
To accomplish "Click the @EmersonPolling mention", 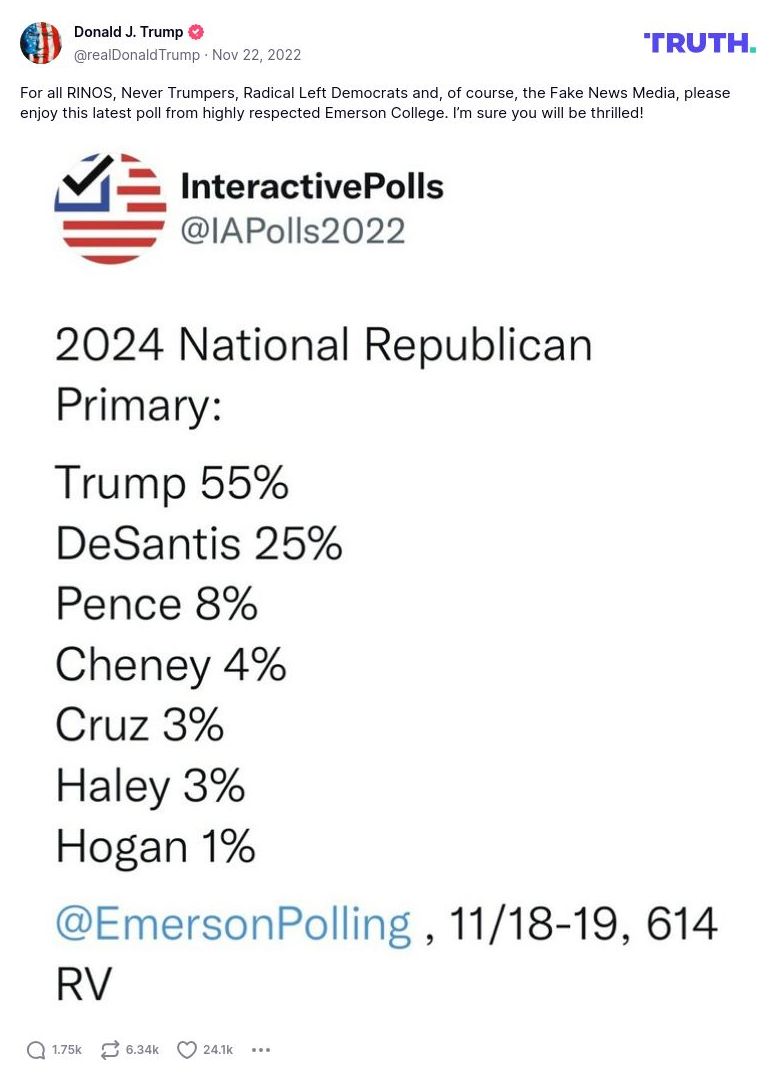I will 233,923.
